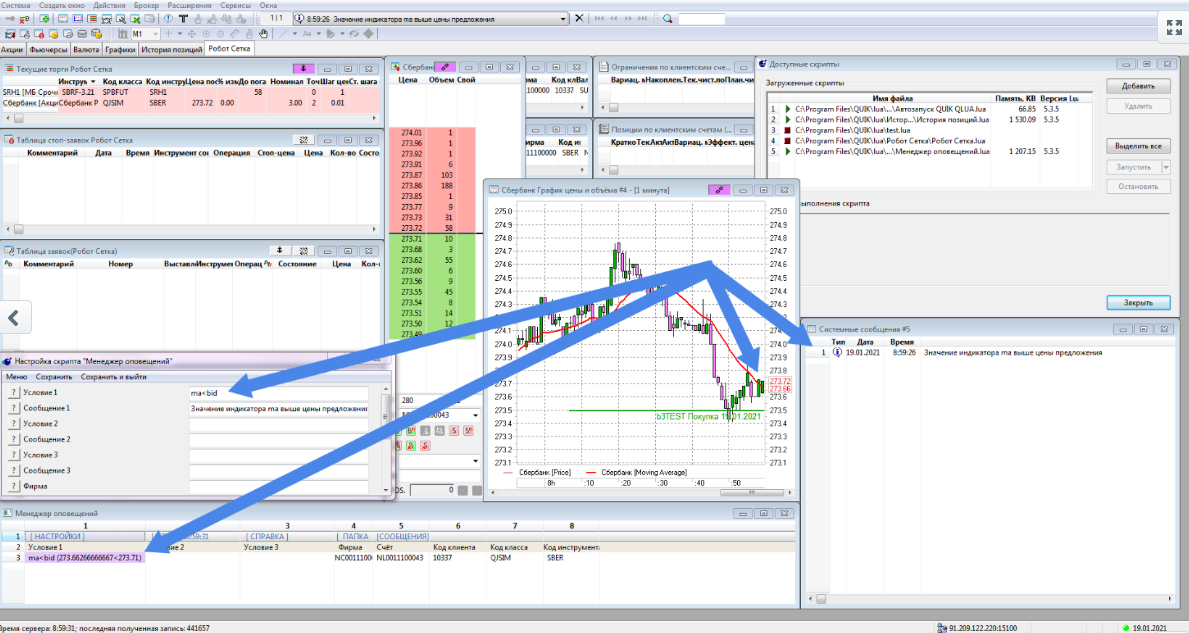Image resolution: width=1189 pixels, height=633 pixels.
Task: Open Меню in script settings window
Action: point(16,377)
